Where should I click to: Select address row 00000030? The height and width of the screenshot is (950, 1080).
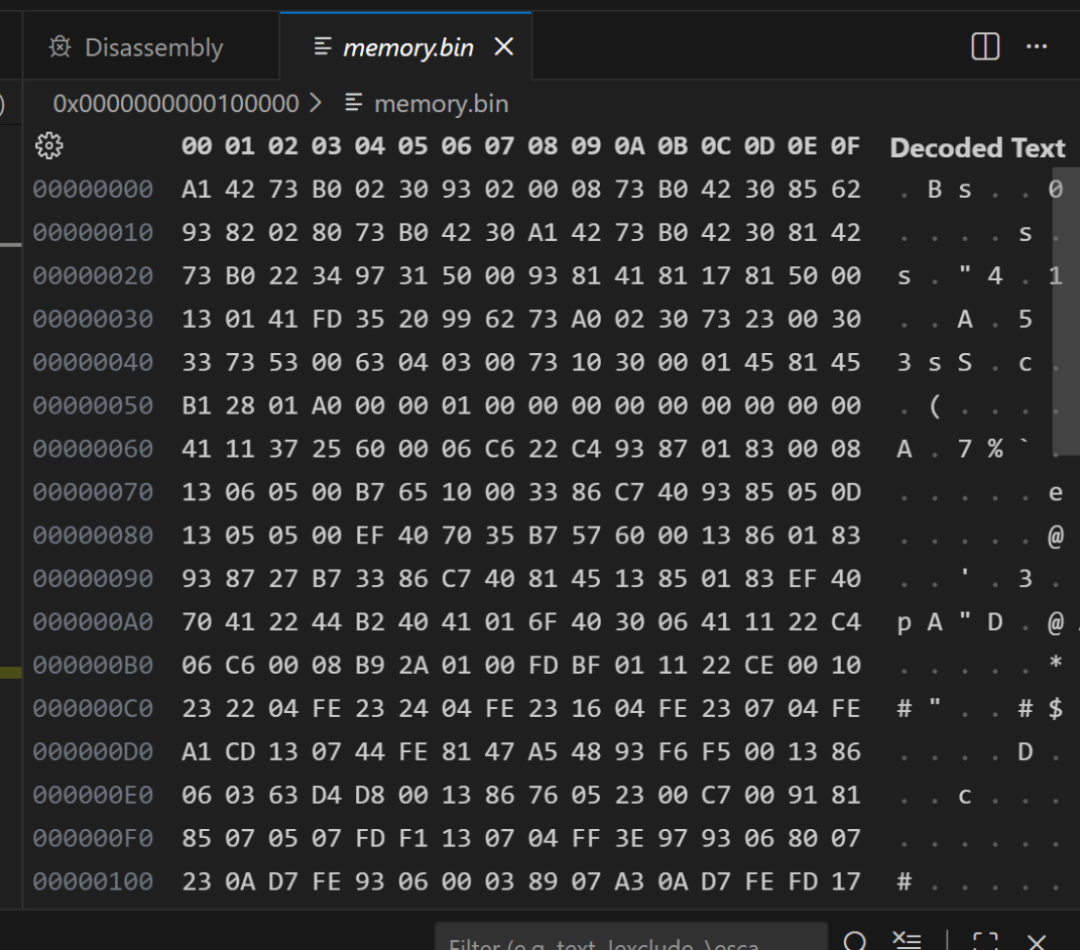tap(93, 319)
